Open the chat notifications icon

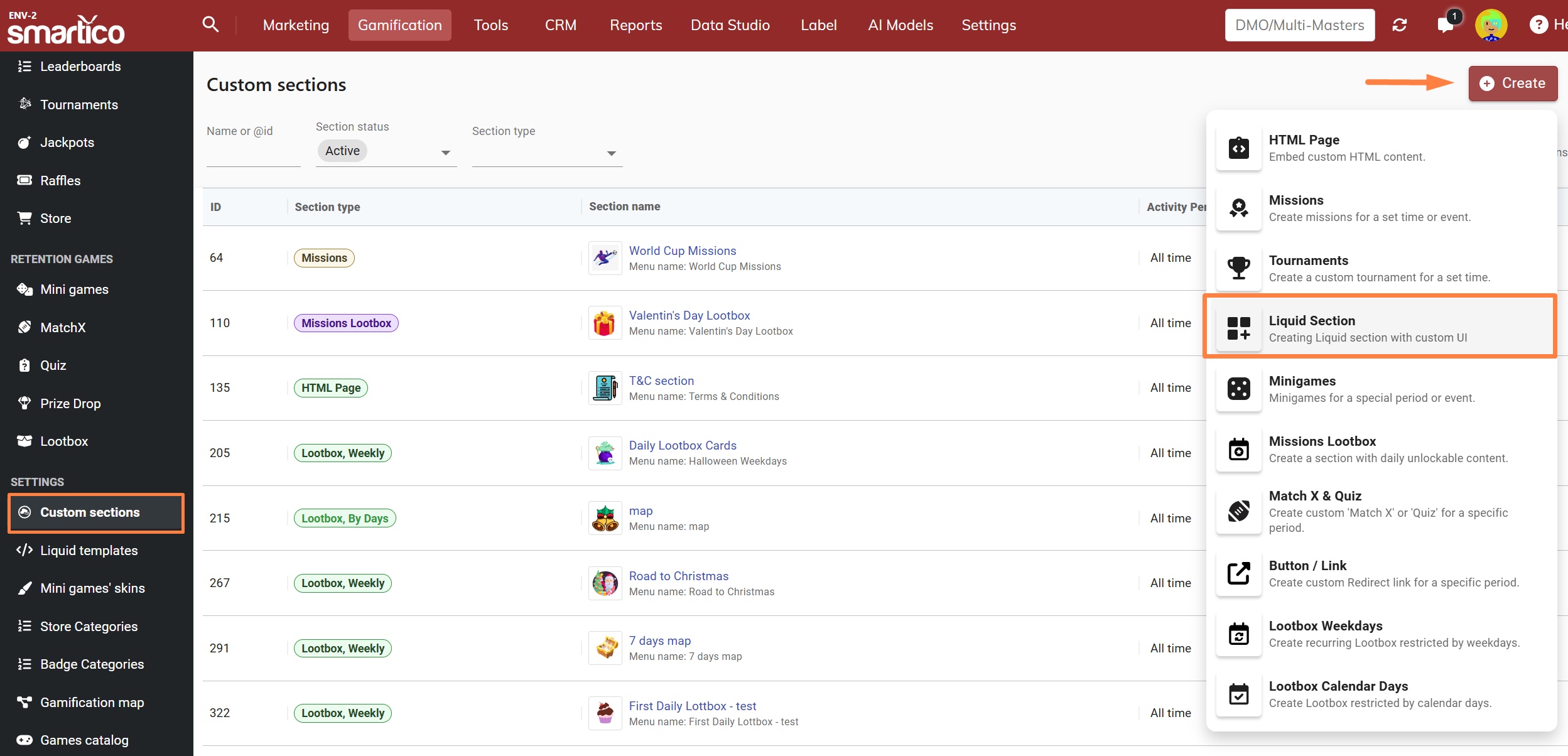(x=1445, y=25)
